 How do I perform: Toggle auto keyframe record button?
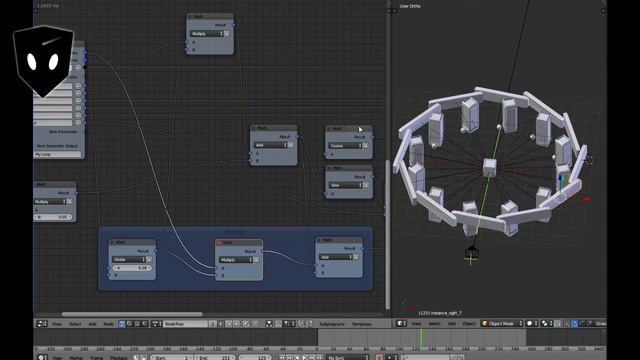point(379,357)
